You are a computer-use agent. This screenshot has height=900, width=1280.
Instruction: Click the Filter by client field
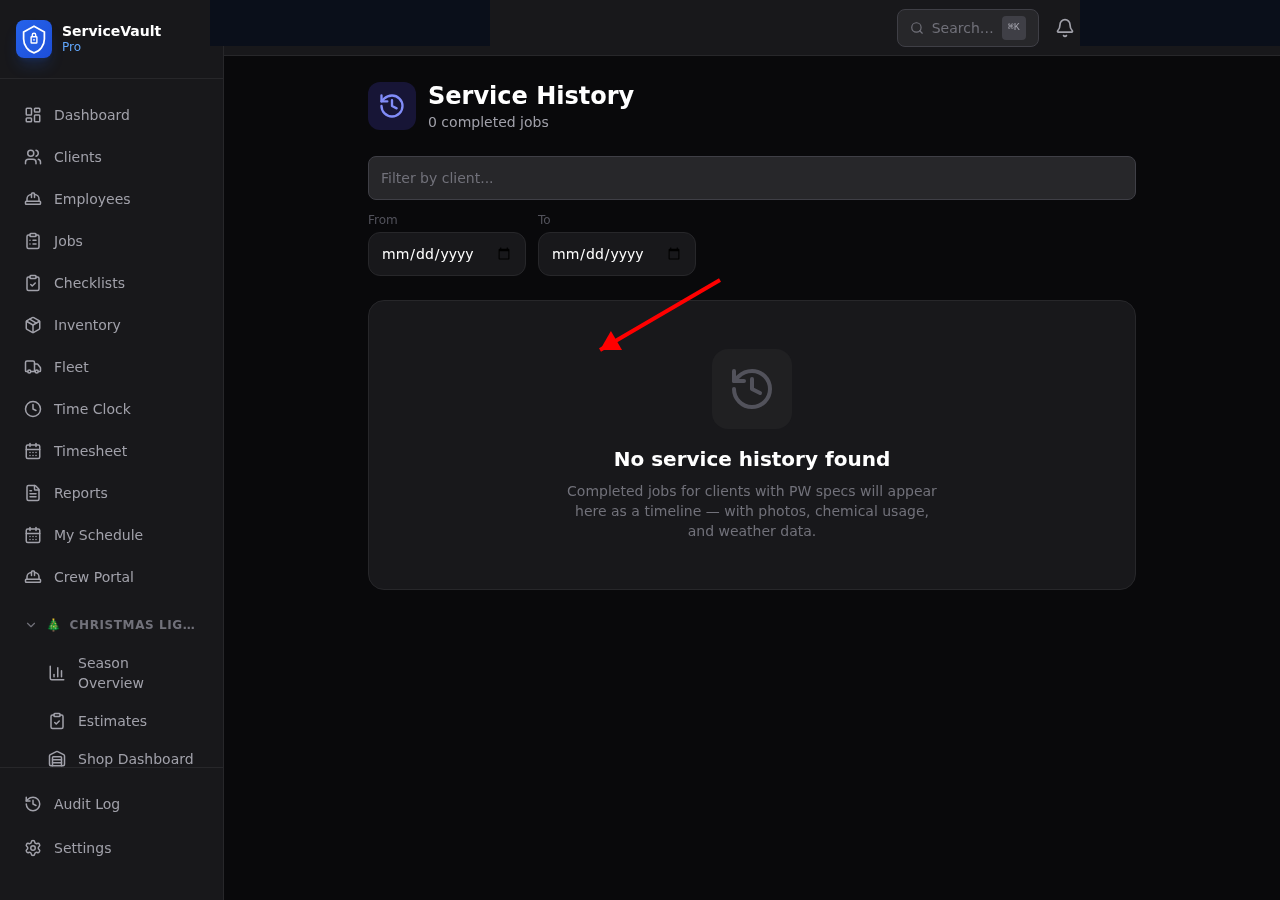click(x=751, y=178)
